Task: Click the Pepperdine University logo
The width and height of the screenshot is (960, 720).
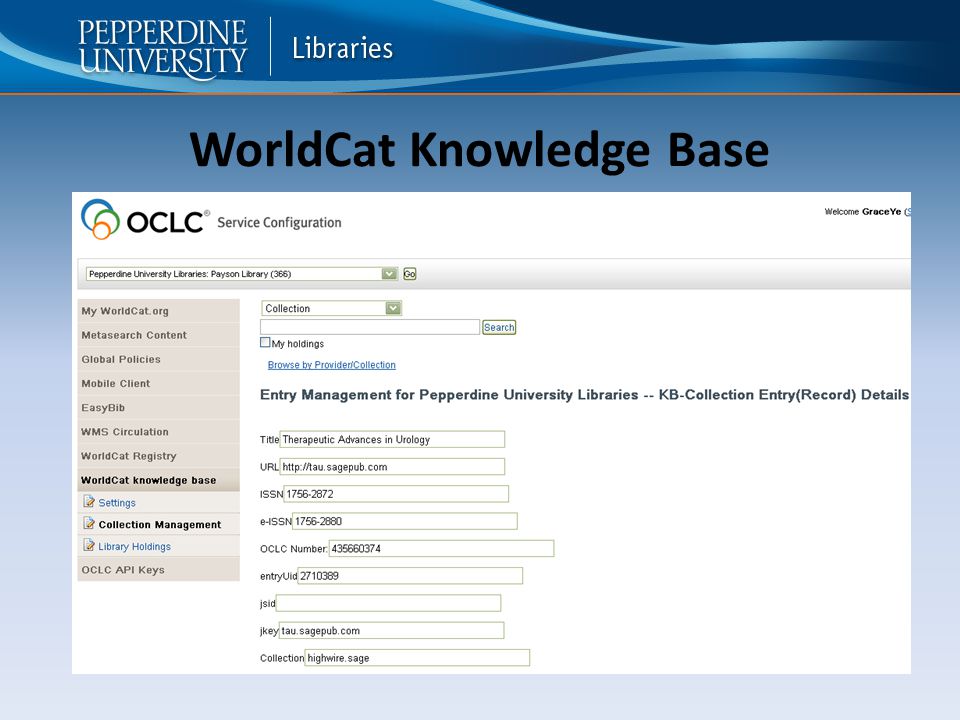Action: coord(162,48)
